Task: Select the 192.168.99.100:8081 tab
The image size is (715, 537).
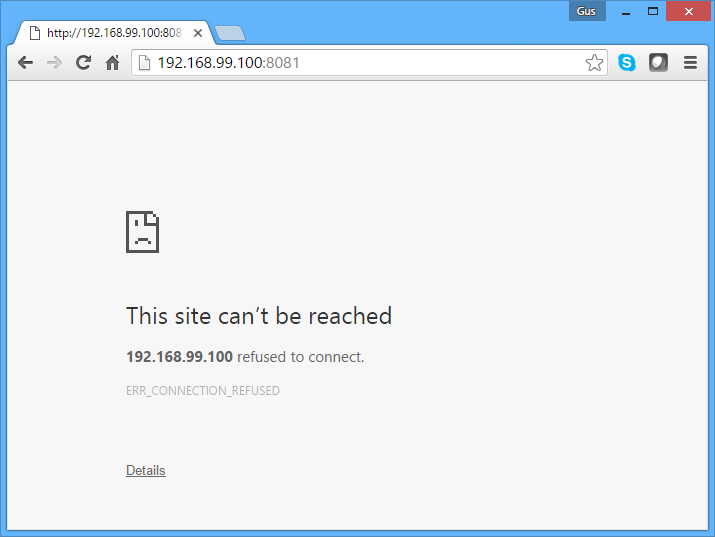Action: 110,33
